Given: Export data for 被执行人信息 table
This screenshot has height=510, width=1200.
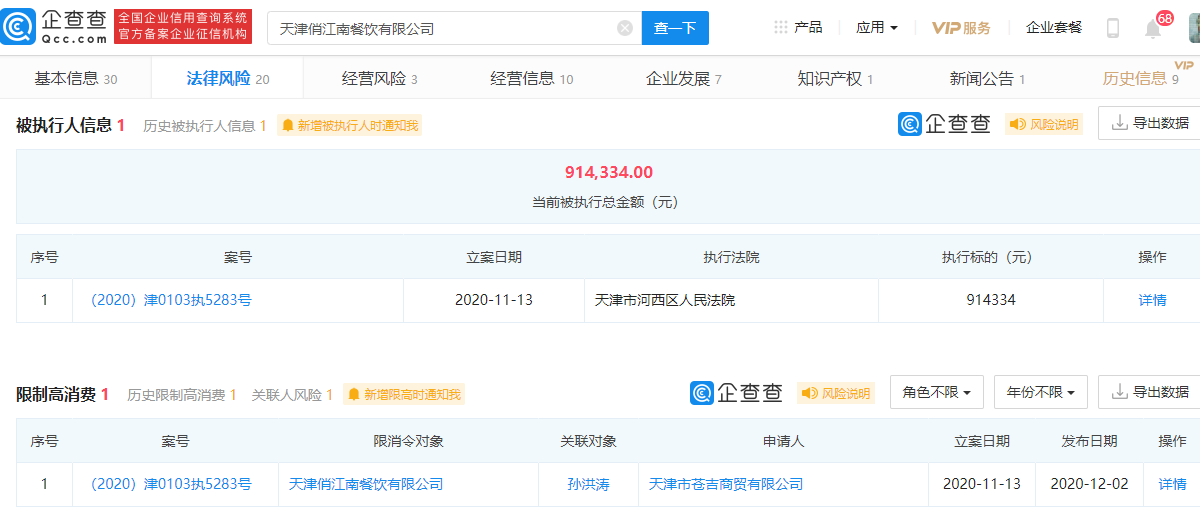Looking at the screenshot, I should [x=1150, y=123].
